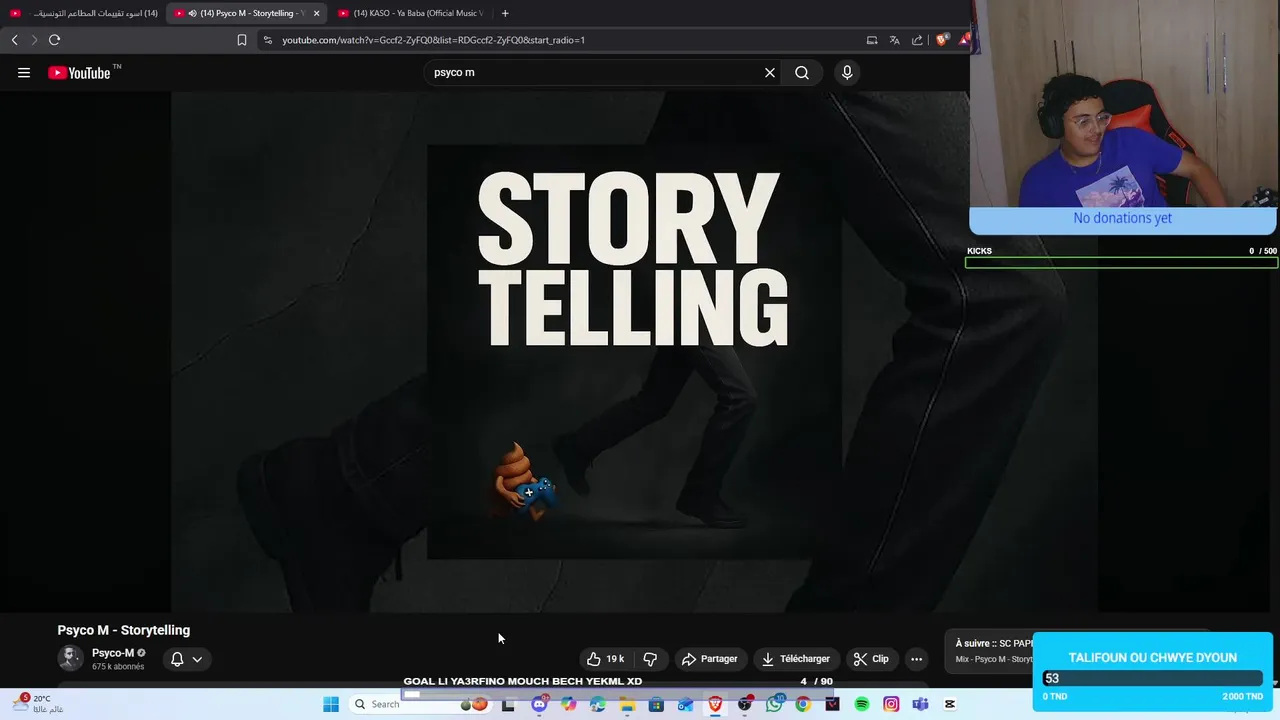The image size is (1280, 720).
Task: Open a new browser tab
Action: [x=505, y=13]
